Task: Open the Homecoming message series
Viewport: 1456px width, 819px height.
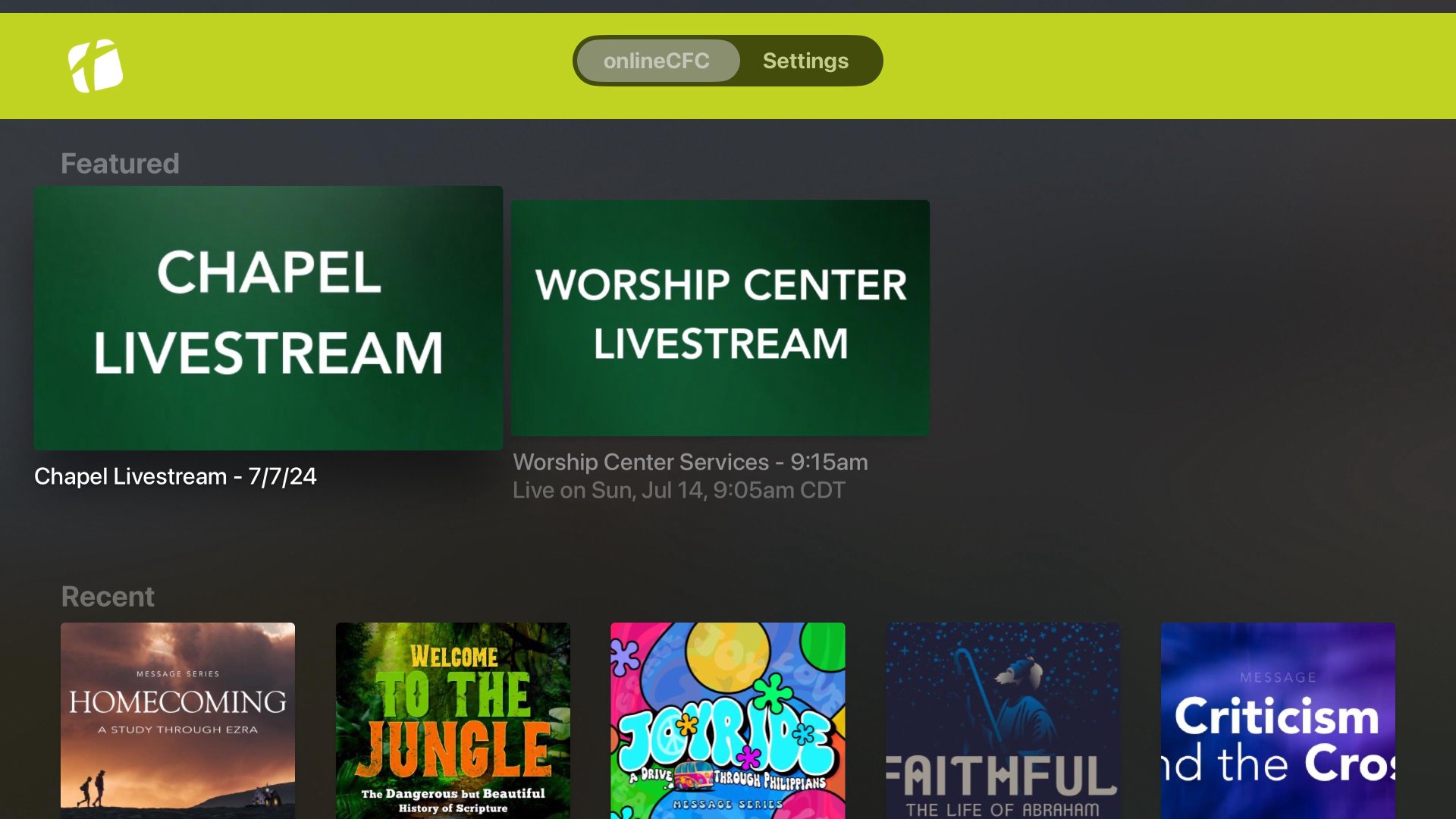Action: [x=178, y=720]
